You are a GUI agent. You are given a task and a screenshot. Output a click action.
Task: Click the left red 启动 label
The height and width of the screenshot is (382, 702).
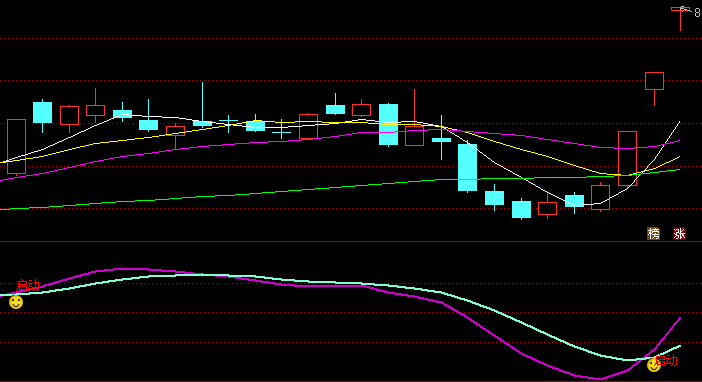click(x=28, y=285)
